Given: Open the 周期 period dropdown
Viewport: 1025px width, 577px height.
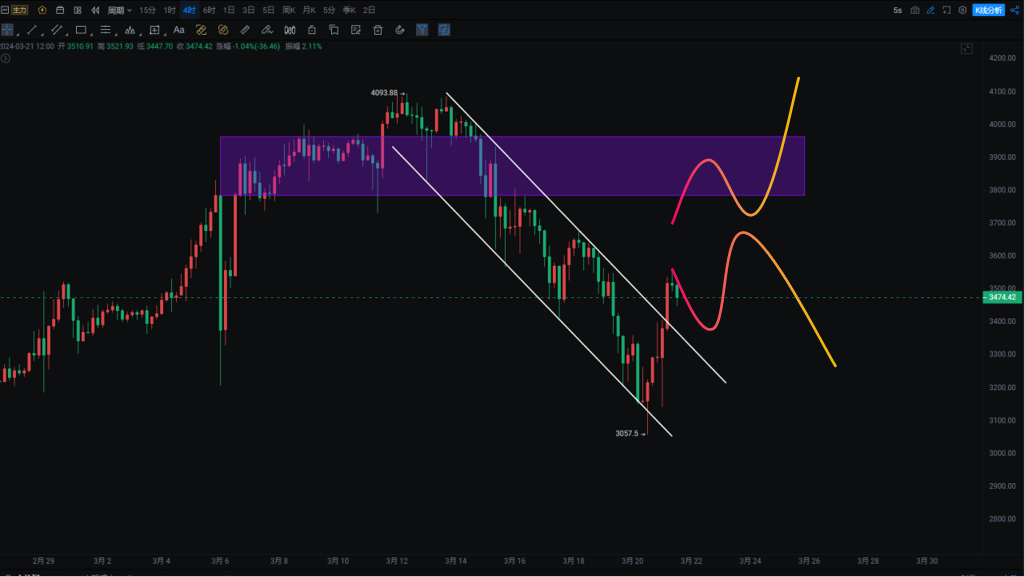Looking at the screenshot, I should pos(120,10).
